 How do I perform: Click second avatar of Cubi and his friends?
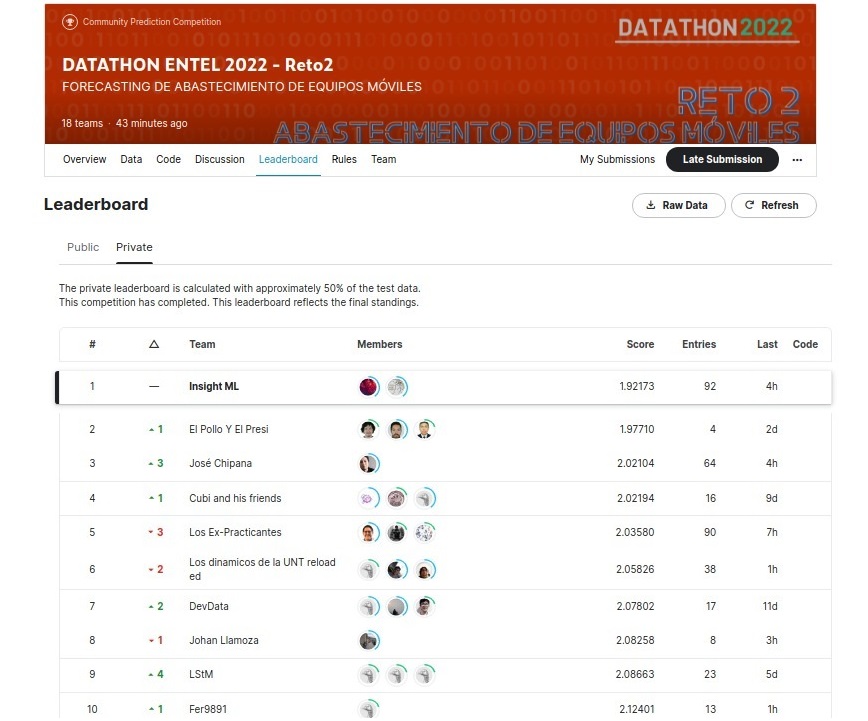point(397,498)
